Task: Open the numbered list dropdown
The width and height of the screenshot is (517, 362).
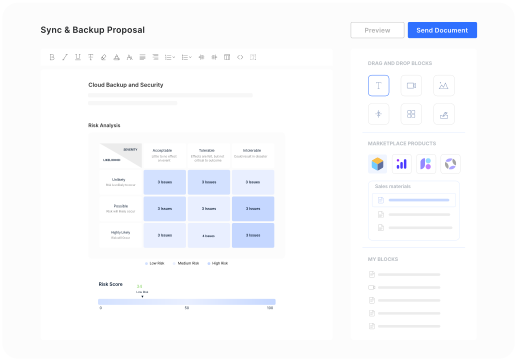Action: pyautogui.click(x=187, y=57)
